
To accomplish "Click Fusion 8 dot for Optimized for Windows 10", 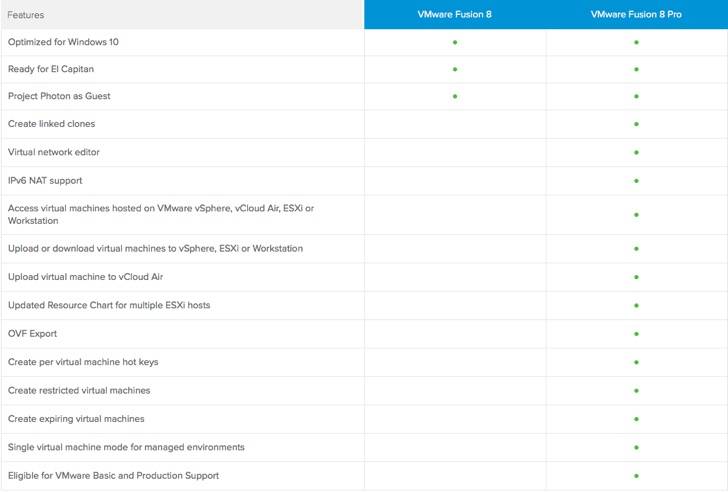I will pos(455,42).
